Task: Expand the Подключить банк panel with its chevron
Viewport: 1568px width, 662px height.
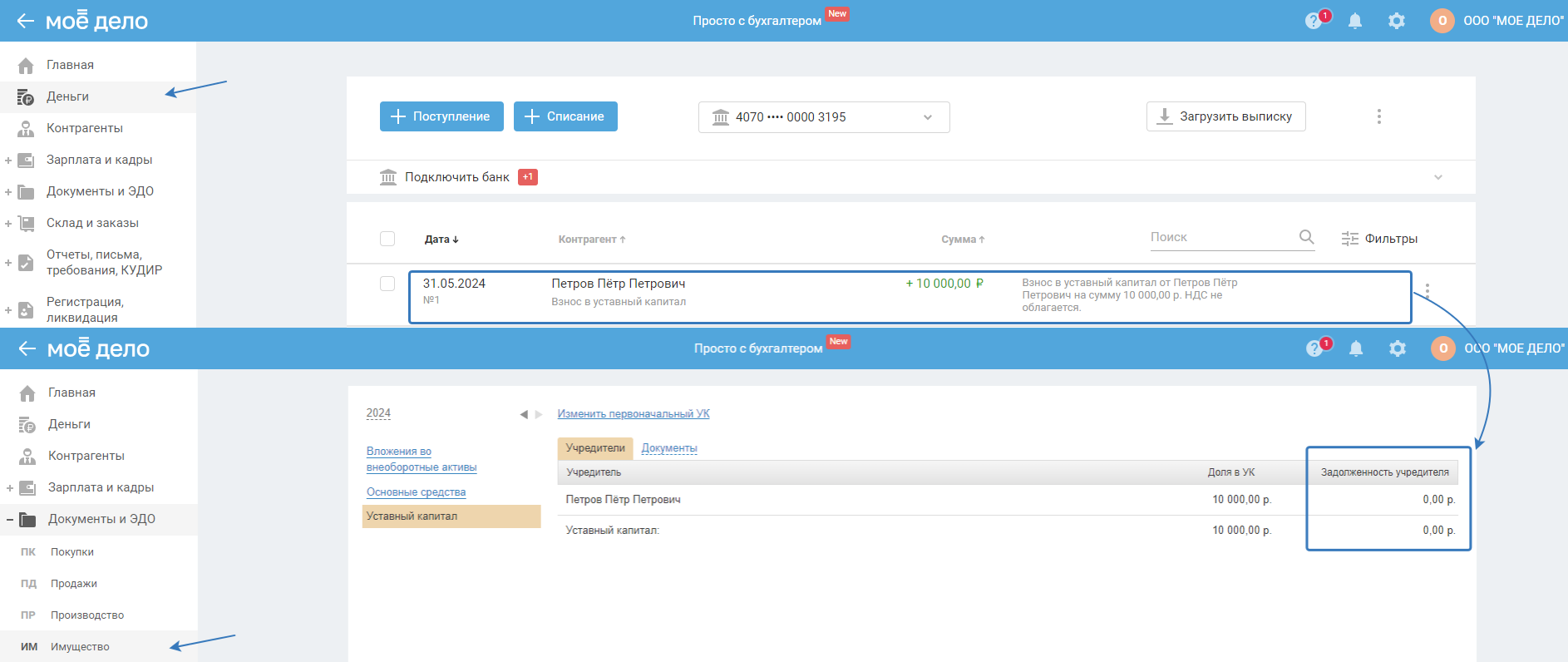Action: (1438, 177)
